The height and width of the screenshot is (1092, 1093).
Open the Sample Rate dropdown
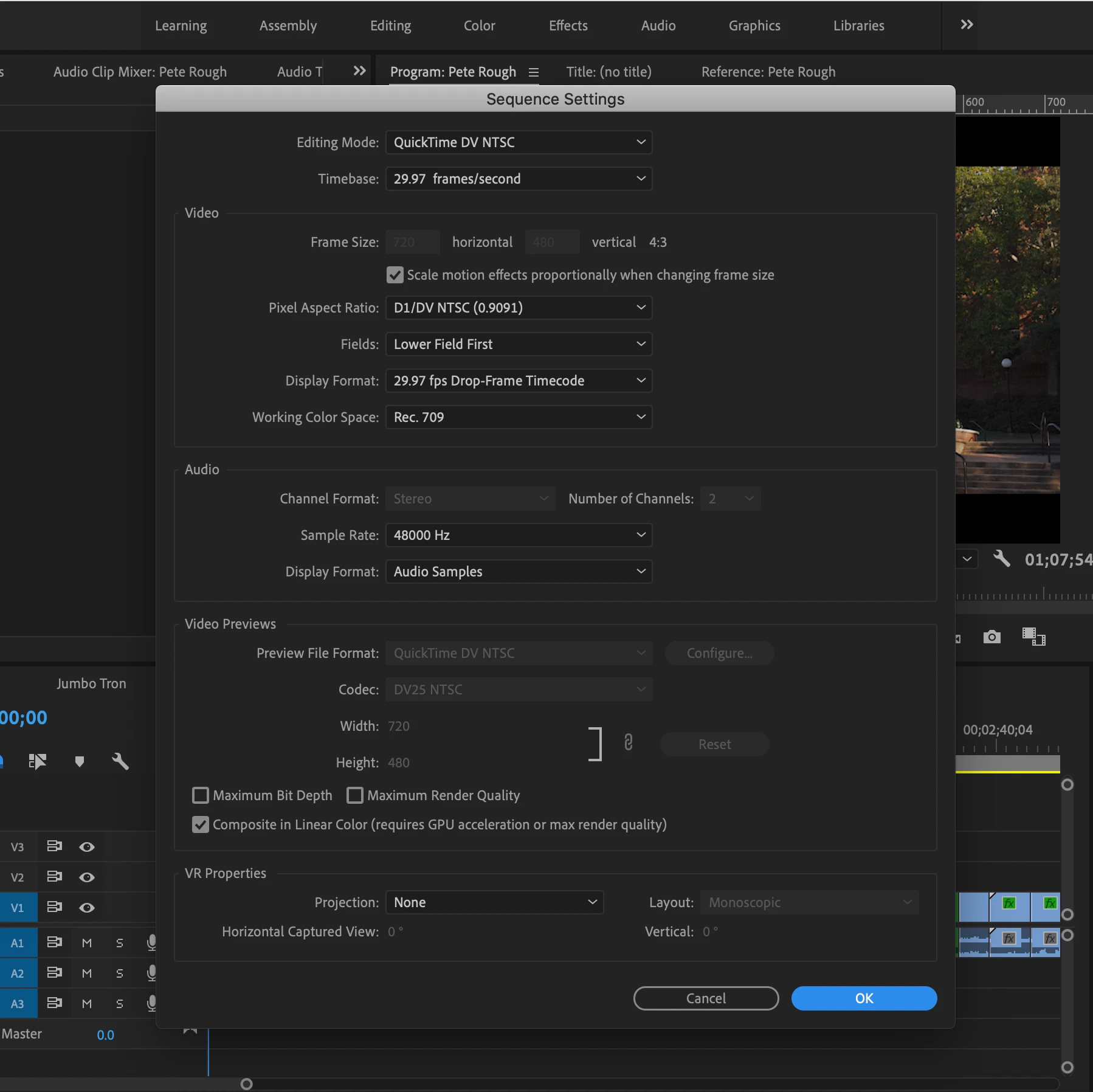click(519, 535)
